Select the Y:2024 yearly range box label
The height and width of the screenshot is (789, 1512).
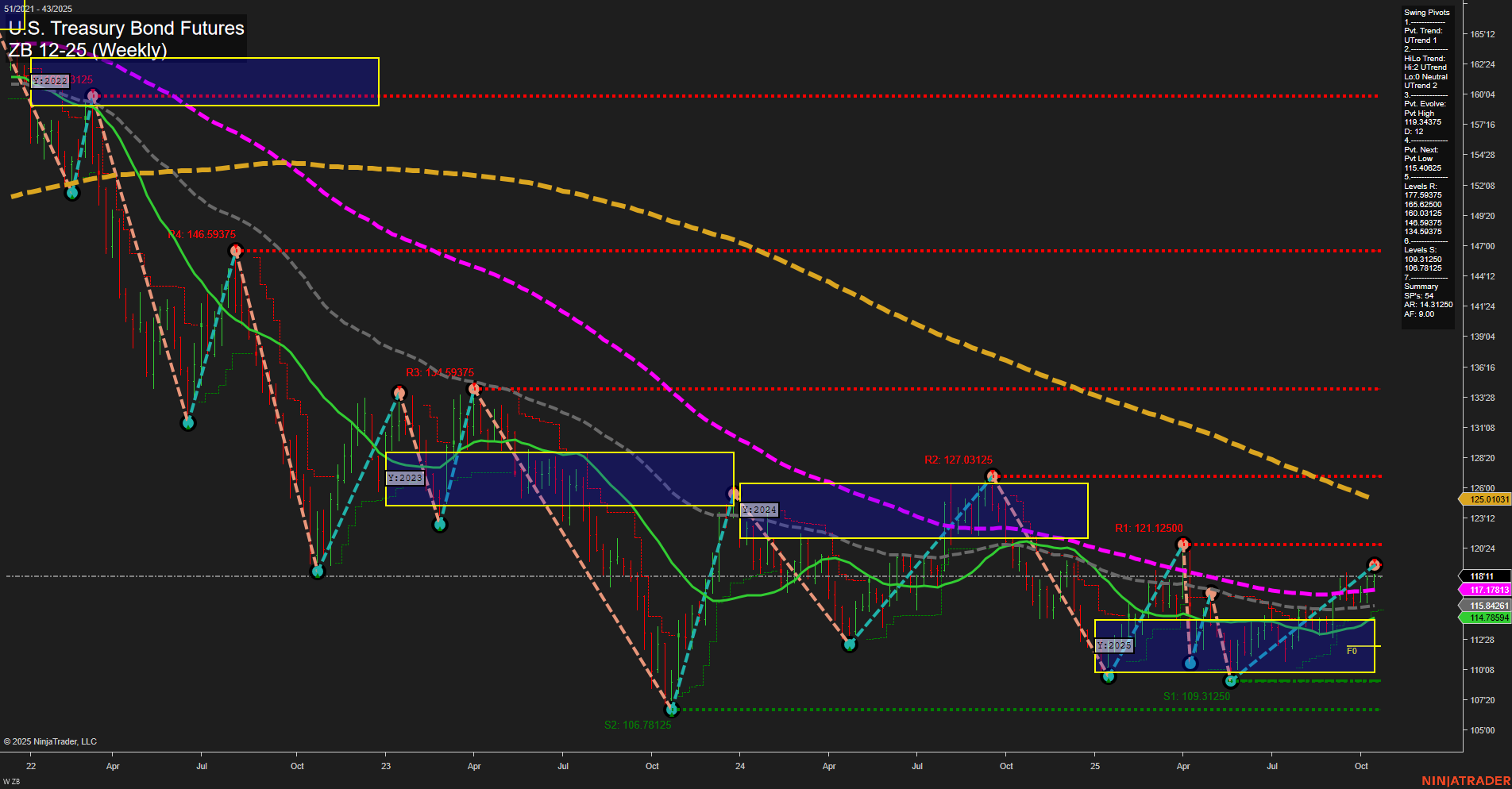point(758,510)
